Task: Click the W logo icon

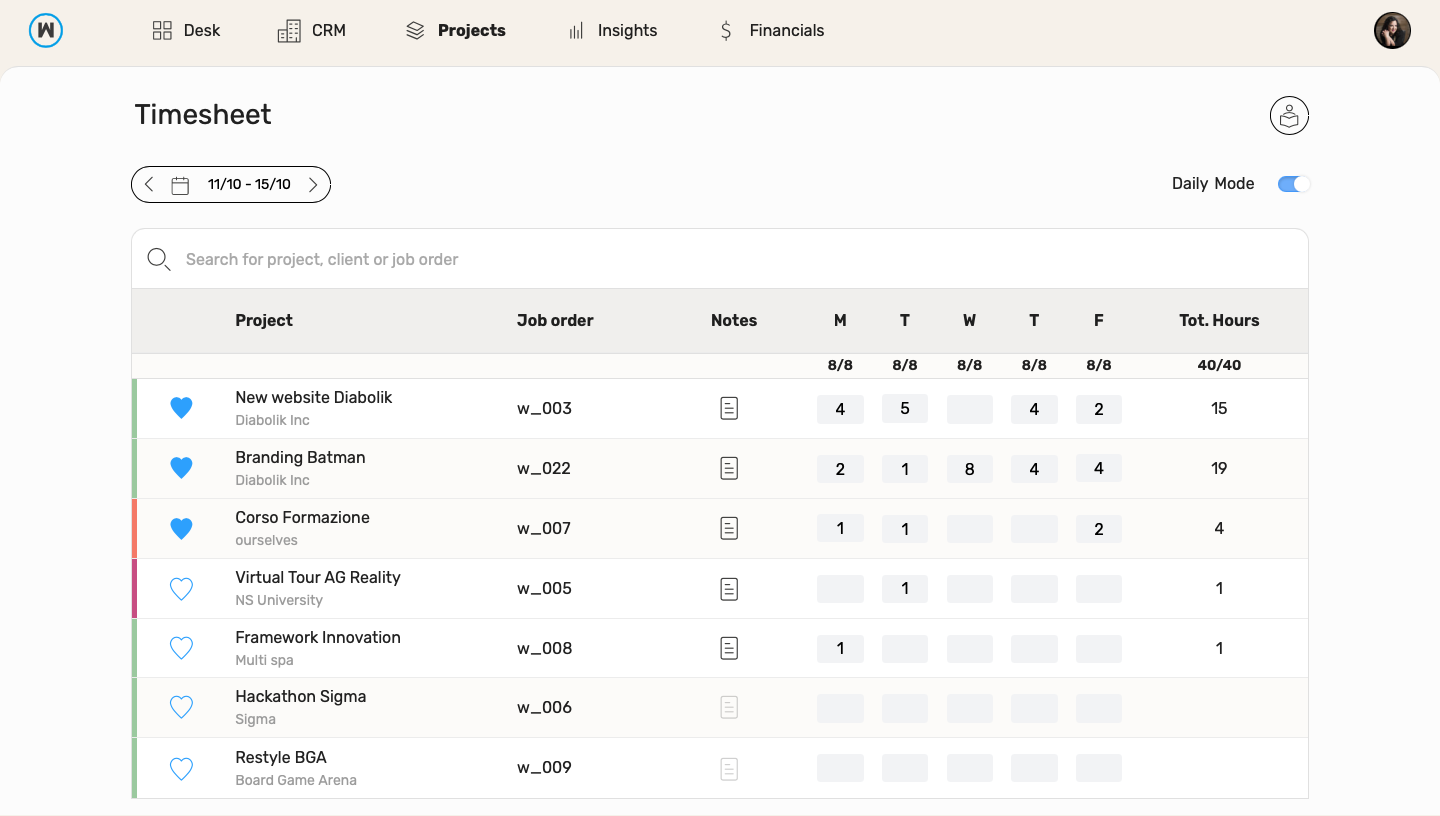Action: click(46, 30)
